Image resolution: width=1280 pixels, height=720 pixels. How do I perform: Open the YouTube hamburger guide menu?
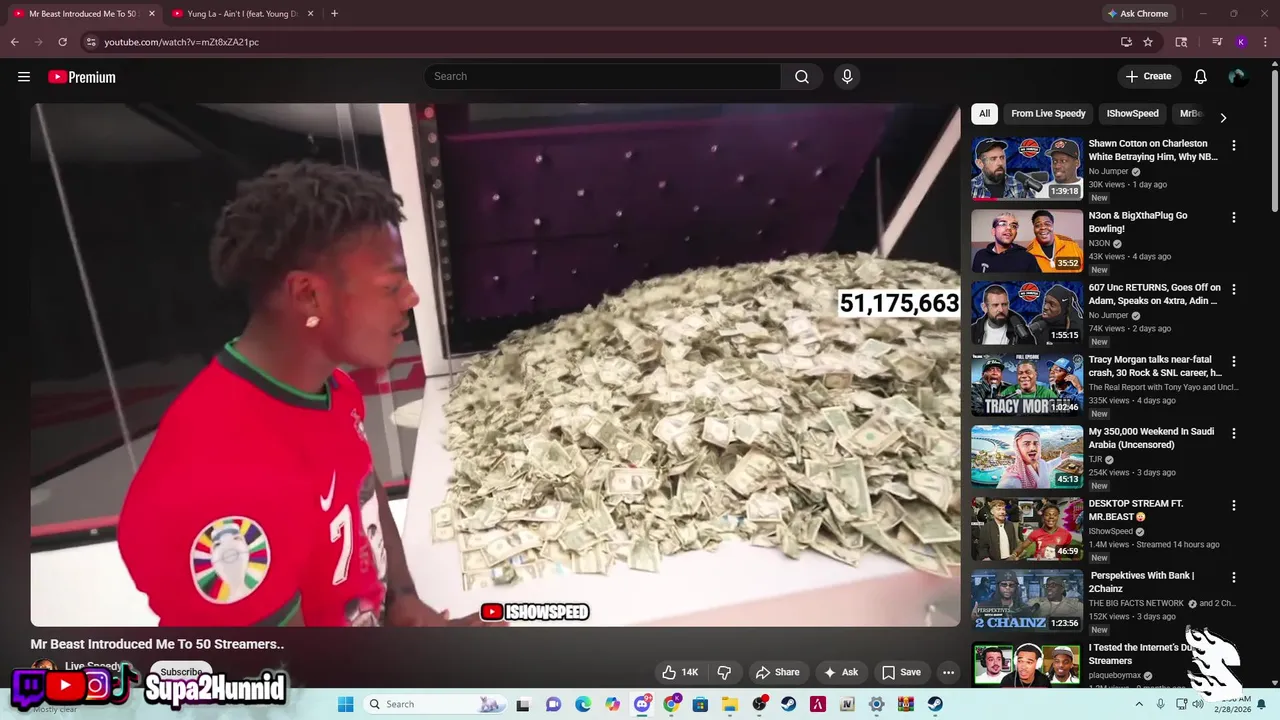pyautogui.click(x=24, y=76)
